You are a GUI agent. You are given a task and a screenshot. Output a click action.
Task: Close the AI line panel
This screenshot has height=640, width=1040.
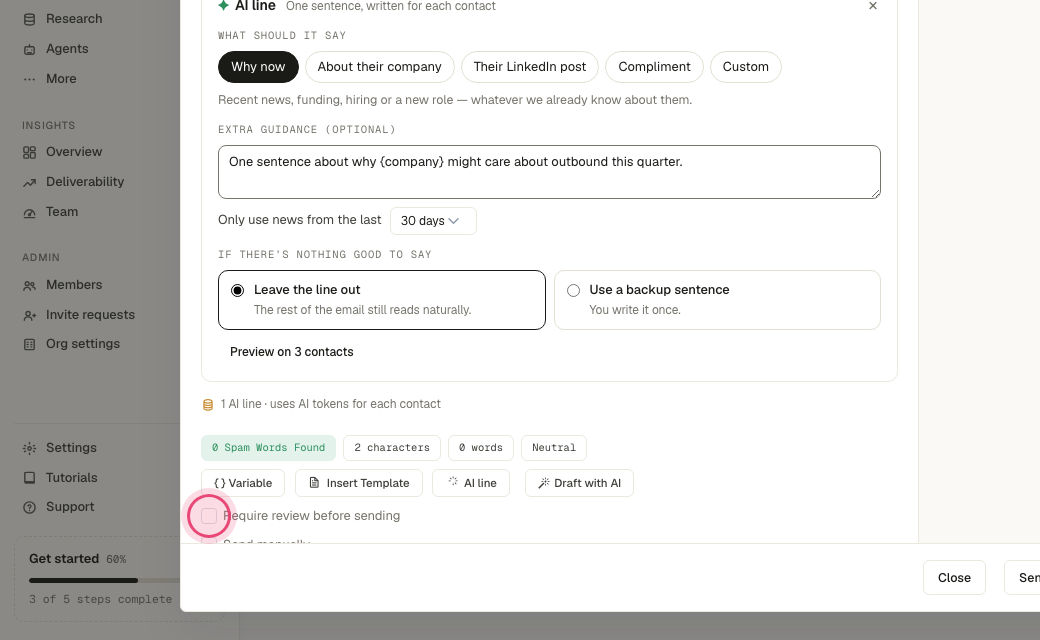tap(873, 6)
